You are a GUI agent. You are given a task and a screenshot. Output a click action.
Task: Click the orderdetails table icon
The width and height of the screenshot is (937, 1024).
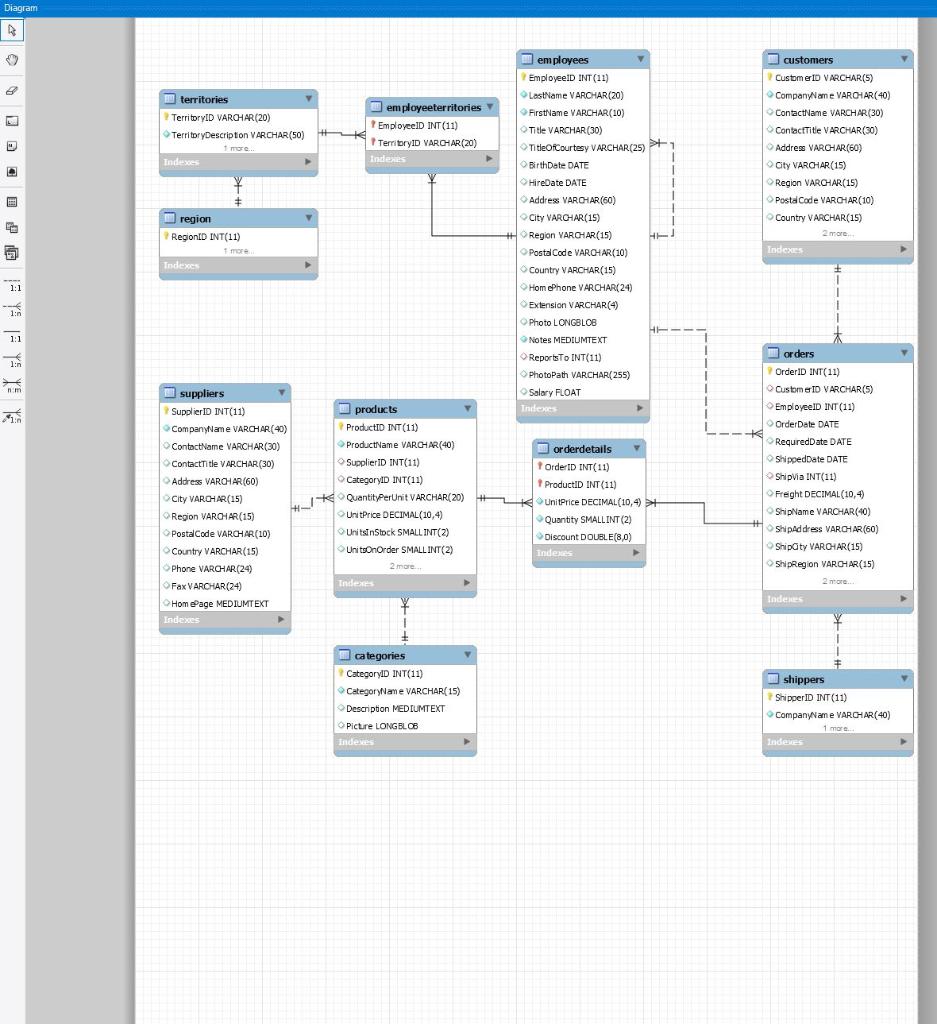click(x=543, y=449)
